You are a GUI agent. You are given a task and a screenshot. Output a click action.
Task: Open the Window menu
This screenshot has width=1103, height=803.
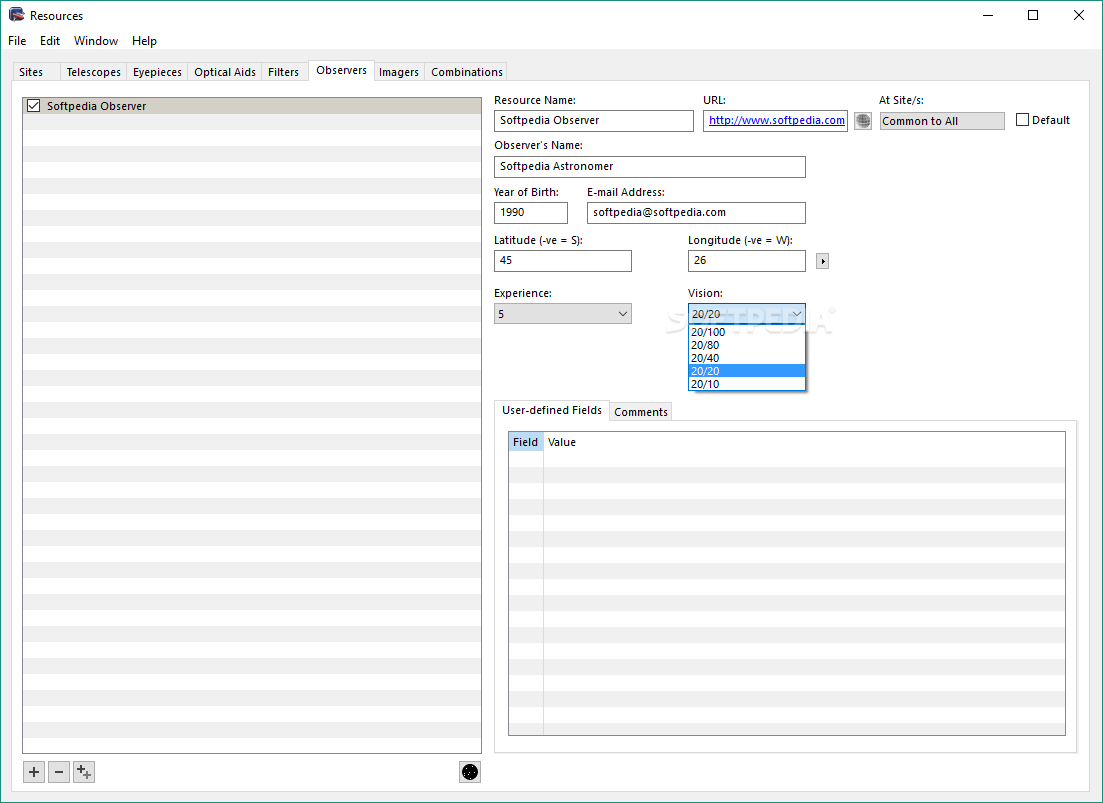(96, 41)
